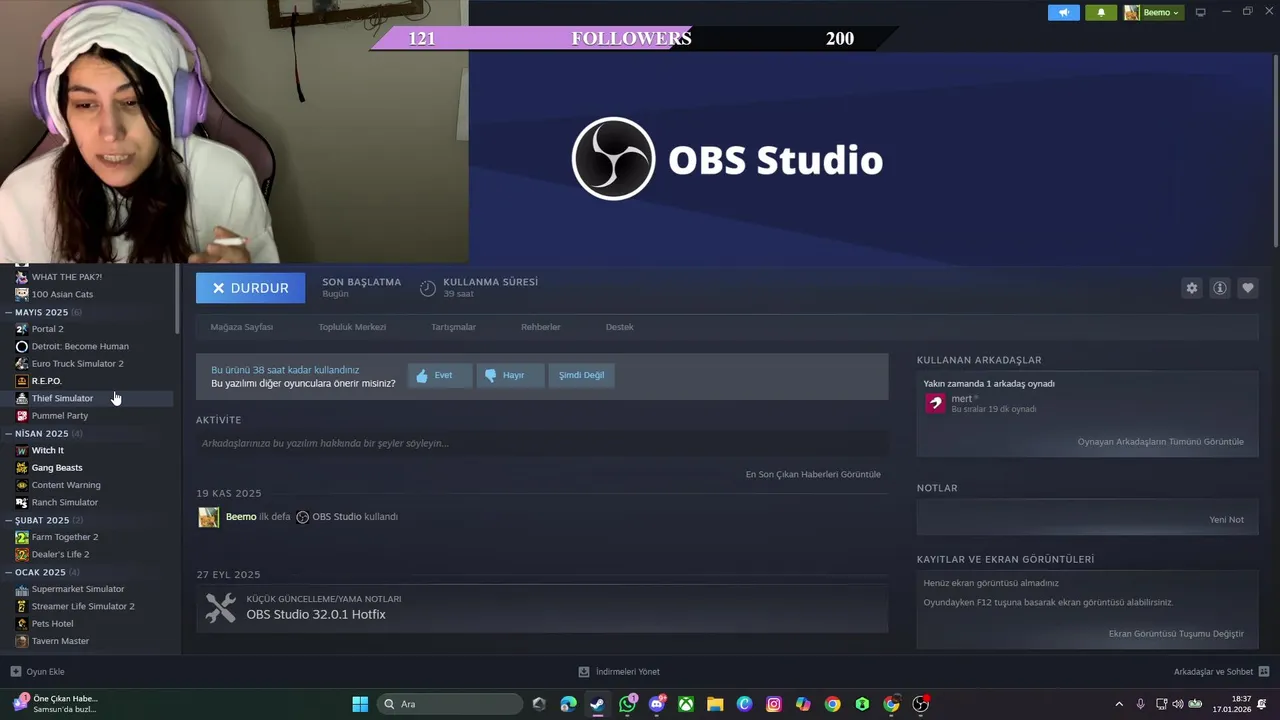The height and width of the screenshot is (720, 1280).
Task: Open İndirmeleri Yönet downloads manager
Action: pos(619,672)
